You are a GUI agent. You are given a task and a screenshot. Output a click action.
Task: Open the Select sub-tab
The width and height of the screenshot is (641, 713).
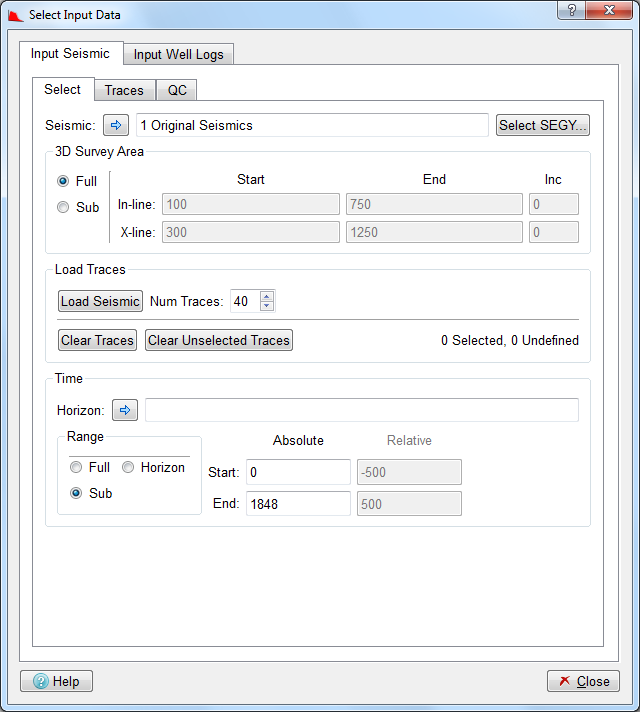tap(63, 90)
